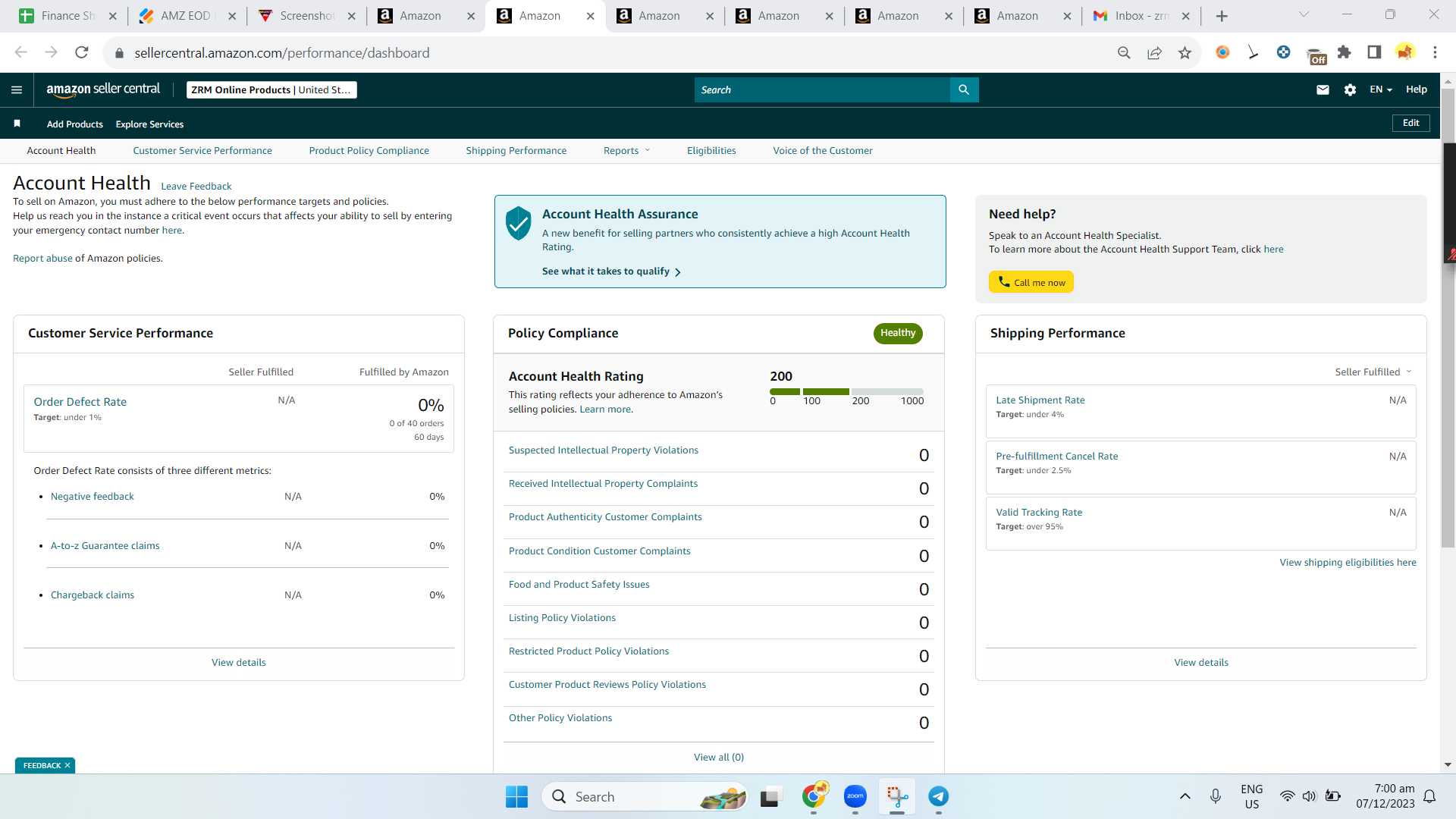Open ZRM Online Products account switcher
Image resolution: width=1456 pixels, height=819 pixels.
pyautogui.click(x=271, y=89)
